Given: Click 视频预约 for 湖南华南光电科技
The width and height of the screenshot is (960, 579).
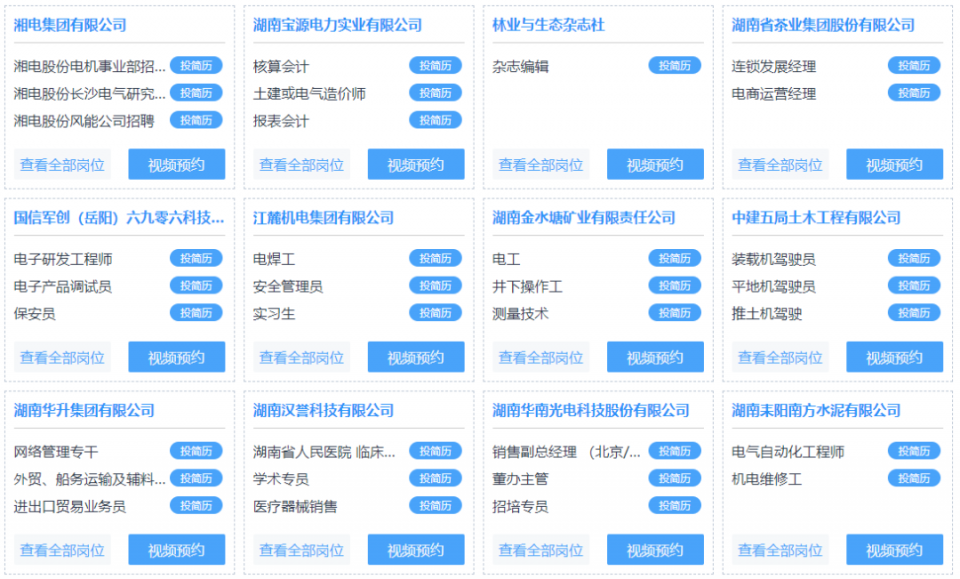Looking at the screenshot, I should (x=655, y=550).
